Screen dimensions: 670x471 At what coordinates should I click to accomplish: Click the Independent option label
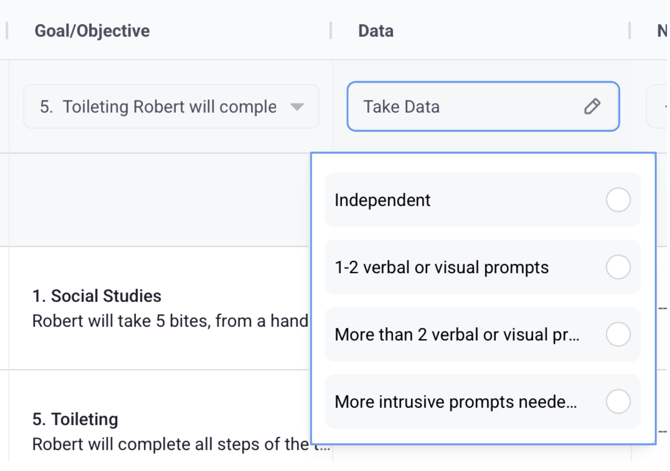point(383,200)
